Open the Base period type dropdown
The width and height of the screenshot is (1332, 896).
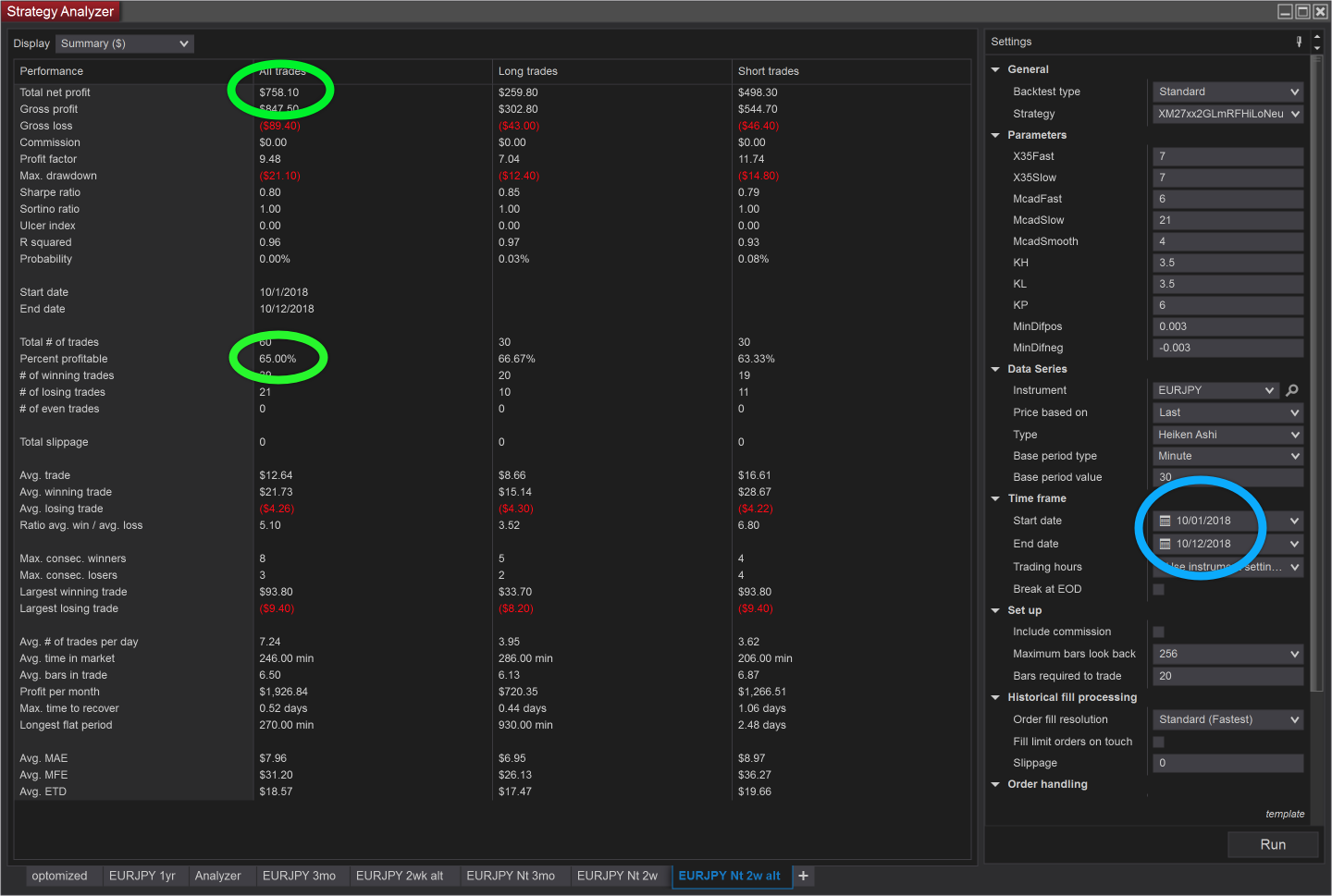[x=1228, y=456]
